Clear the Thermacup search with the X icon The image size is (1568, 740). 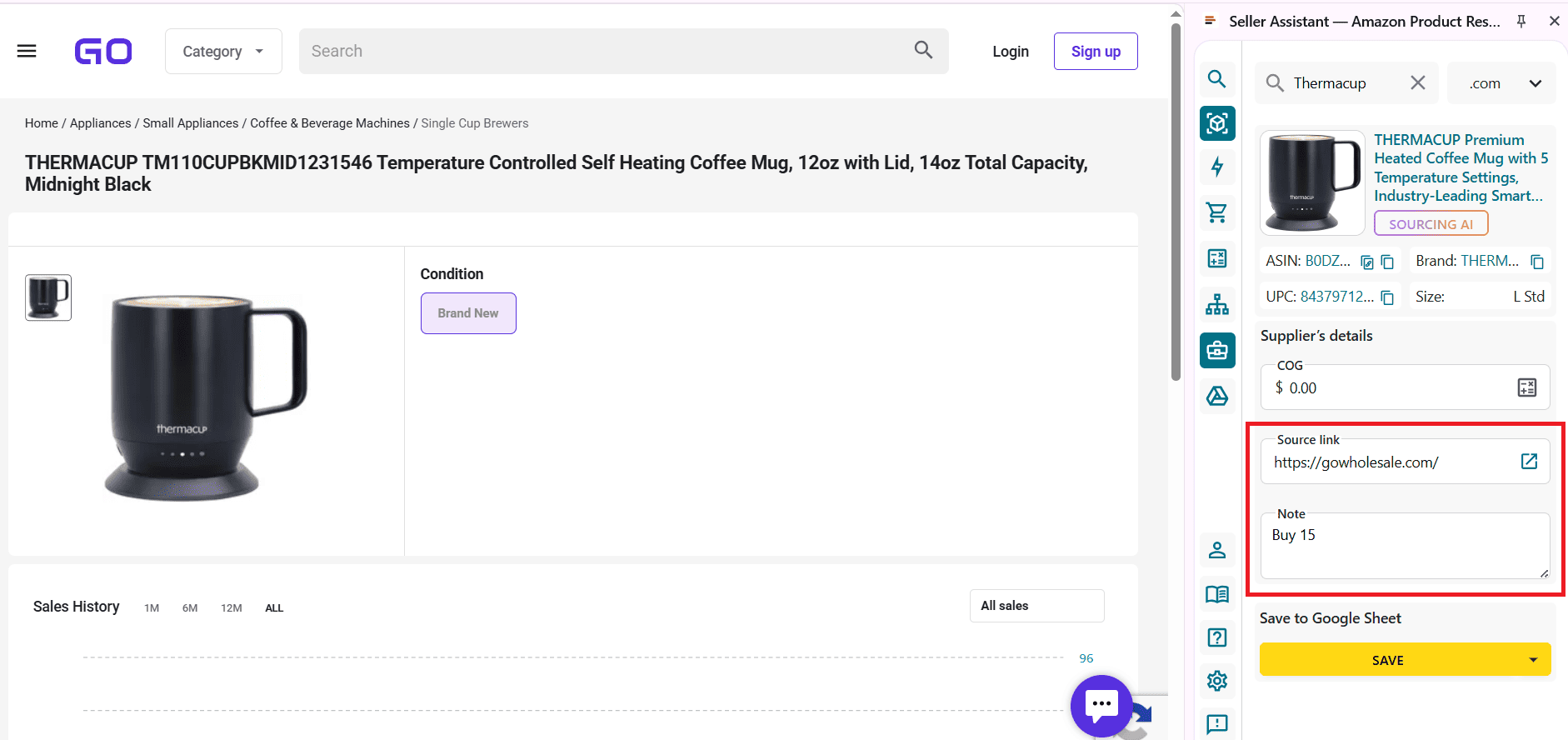tap(1418, 82)
